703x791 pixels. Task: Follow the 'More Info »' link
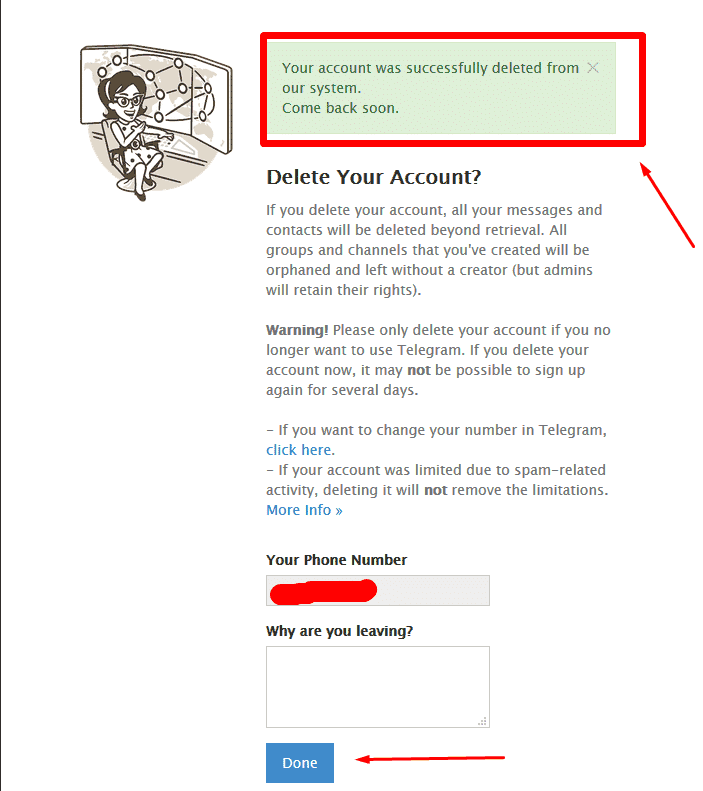pyautogui.click(x=304, y=510)
